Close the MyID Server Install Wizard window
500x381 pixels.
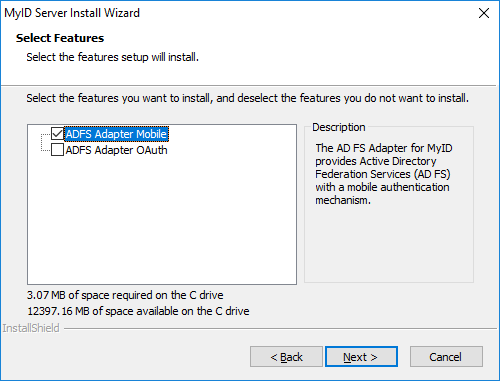484,13
